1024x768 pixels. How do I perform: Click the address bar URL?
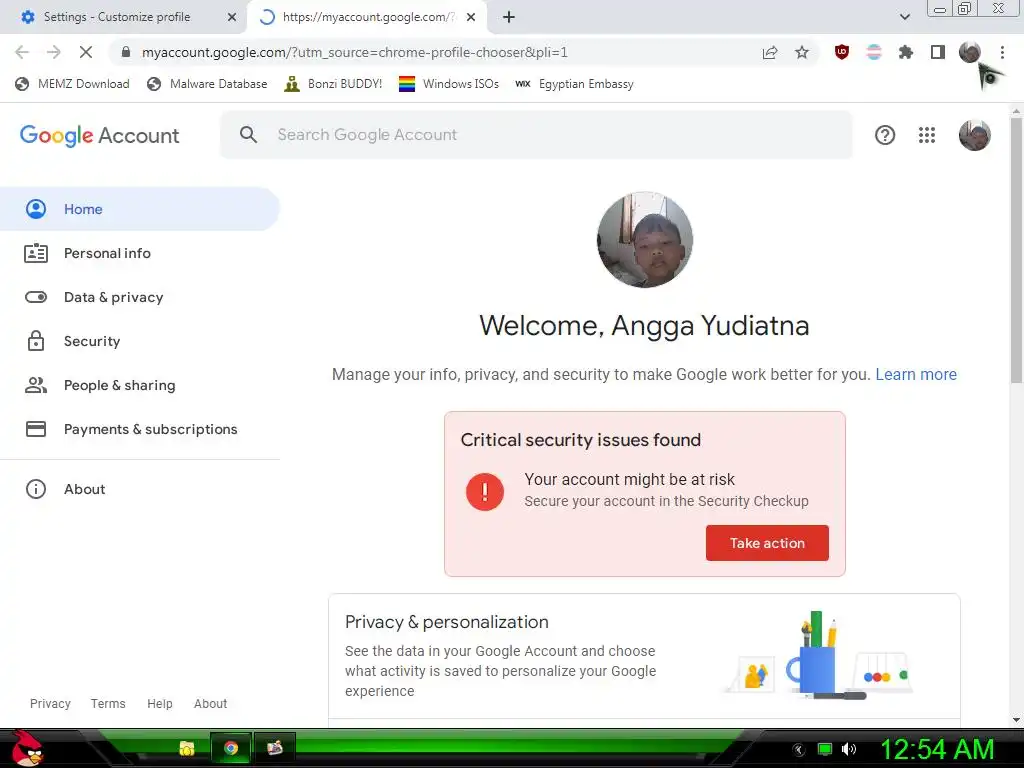(x=355, y=52)
